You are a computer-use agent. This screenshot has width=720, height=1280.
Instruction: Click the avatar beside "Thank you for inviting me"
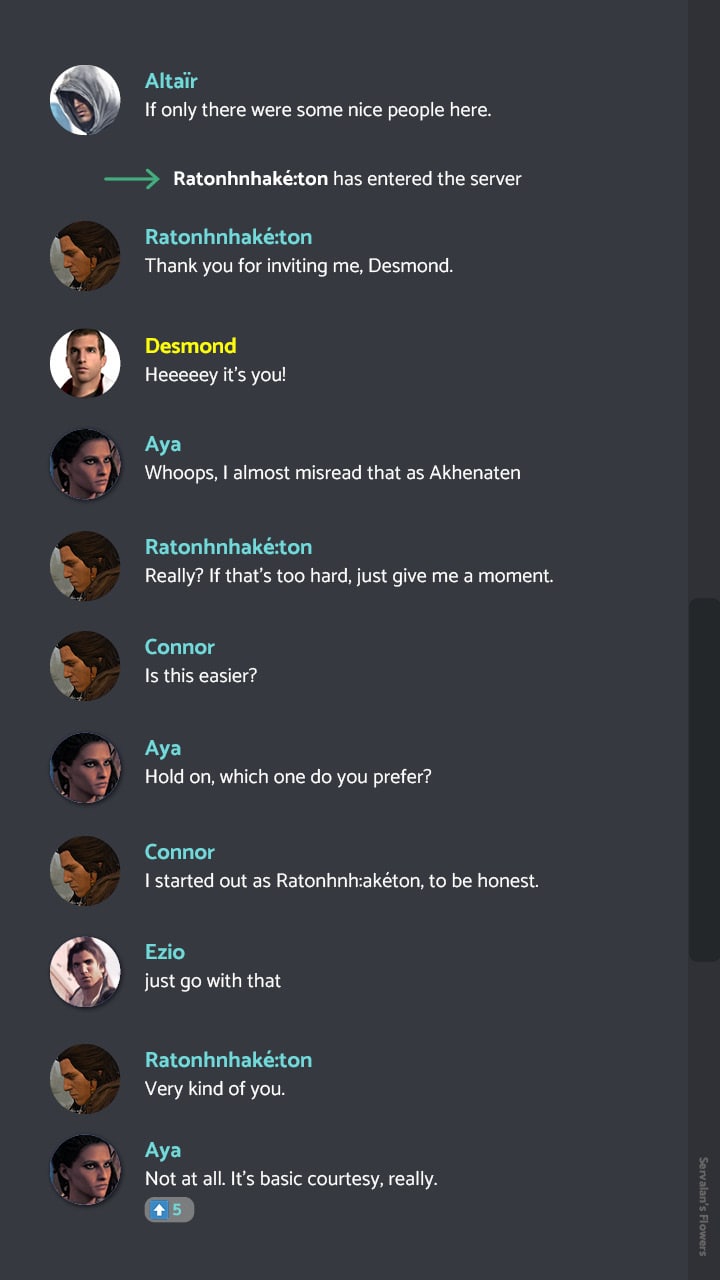[85, 256]
